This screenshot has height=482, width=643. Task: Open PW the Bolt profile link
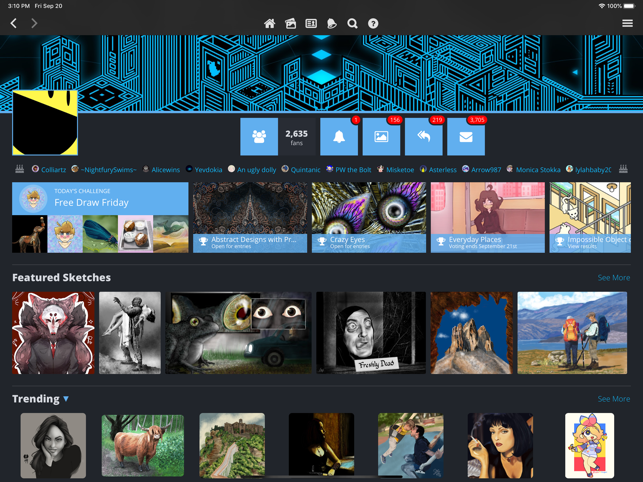(349, 169)
